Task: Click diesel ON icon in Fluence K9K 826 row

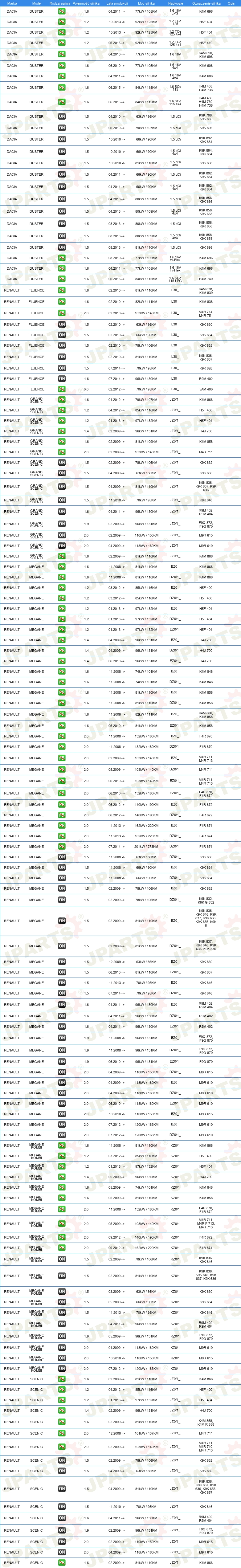Action: (x=62, y=368)
